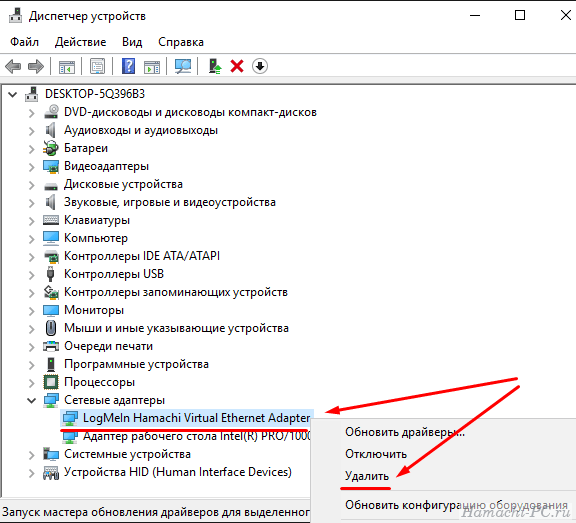
Task: Select Программные устройства row
Action: point(136,364)
